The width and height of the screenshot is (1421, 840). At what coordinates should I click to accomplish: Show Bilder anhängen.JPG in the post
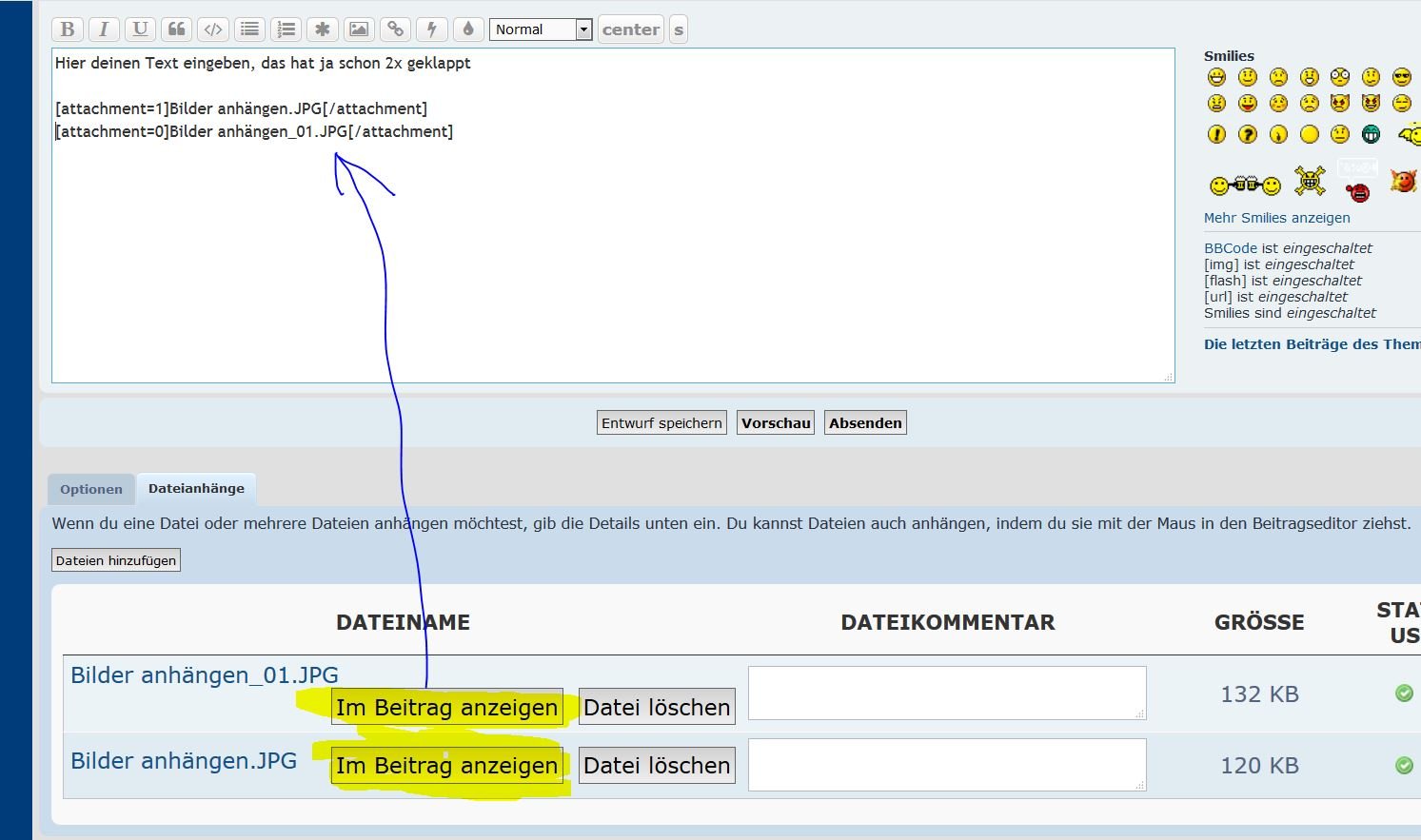click(x=446, y=765)
